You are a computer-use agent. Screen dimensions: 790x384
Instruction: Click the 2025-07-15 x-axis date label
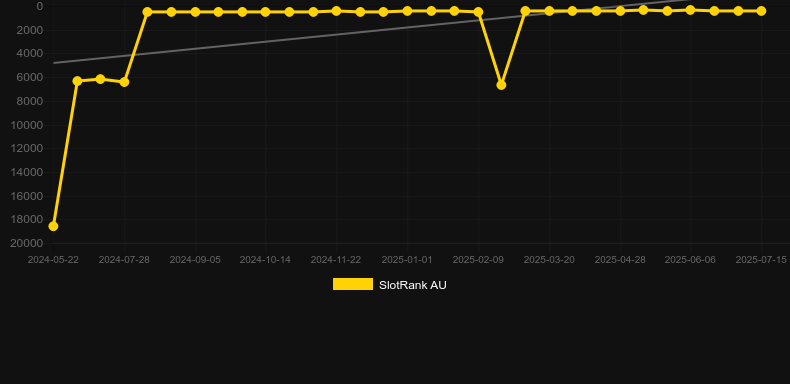[x=761, y=260]
